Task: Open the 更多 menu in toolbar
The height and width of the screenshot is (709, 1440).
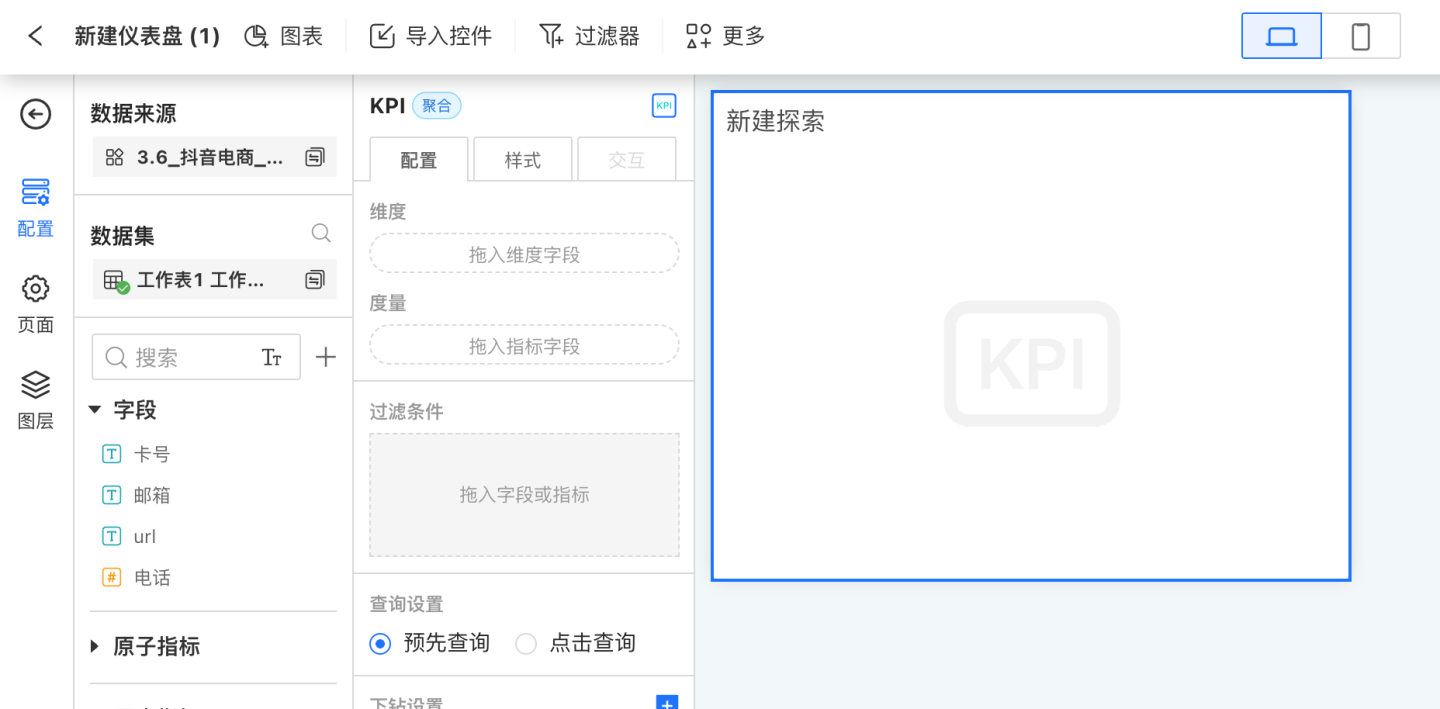Action: point(725,37)
